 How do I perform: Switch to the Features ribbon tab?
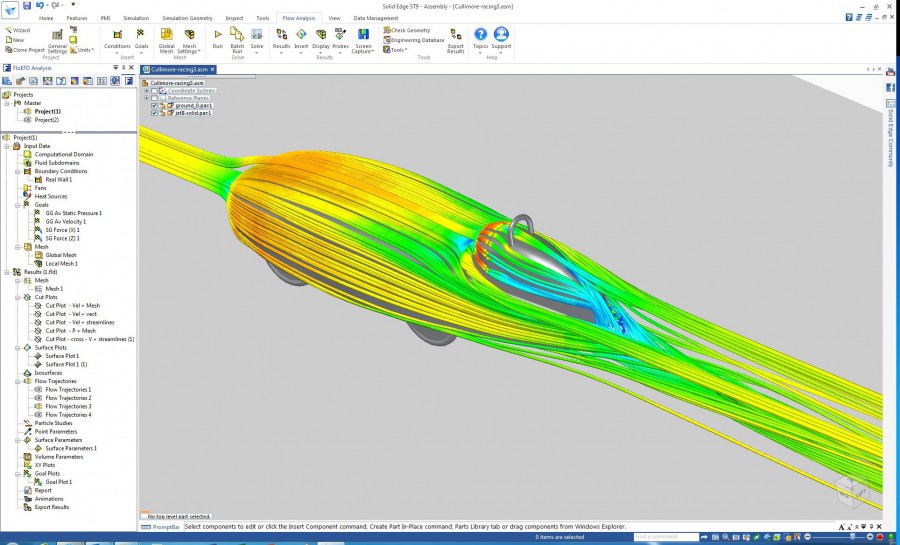76,18
